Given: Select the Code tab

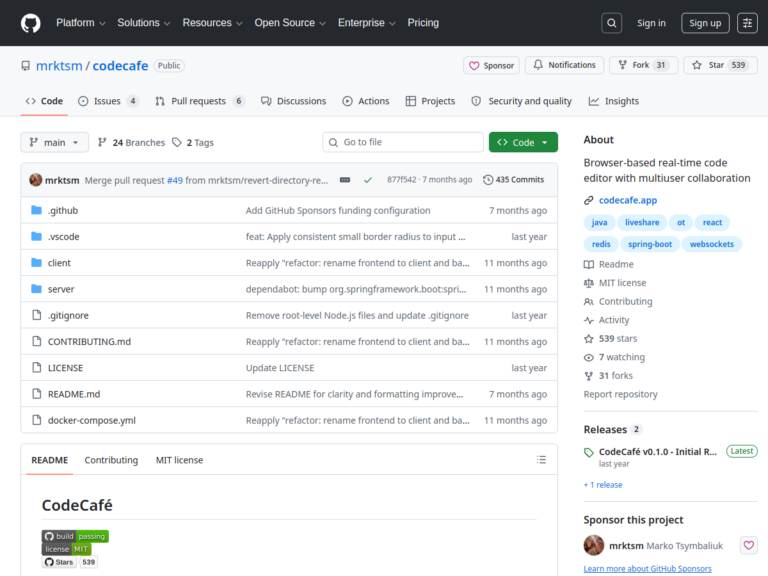Looking at the screenshot, I should click(44, 101).
